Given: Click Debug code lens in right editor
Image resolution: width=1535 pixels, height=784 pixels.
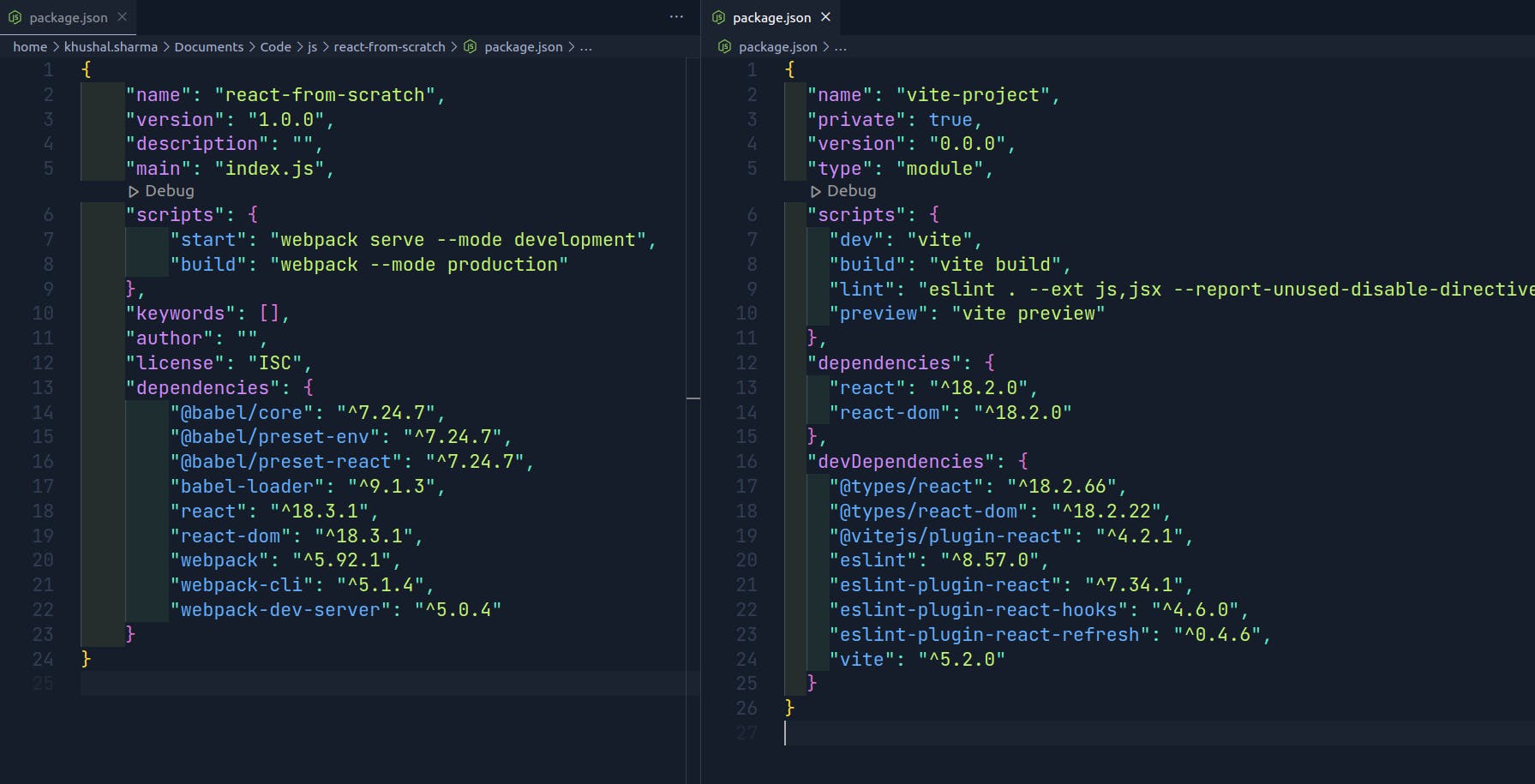Looking at the screenshot, I should 843,191.
